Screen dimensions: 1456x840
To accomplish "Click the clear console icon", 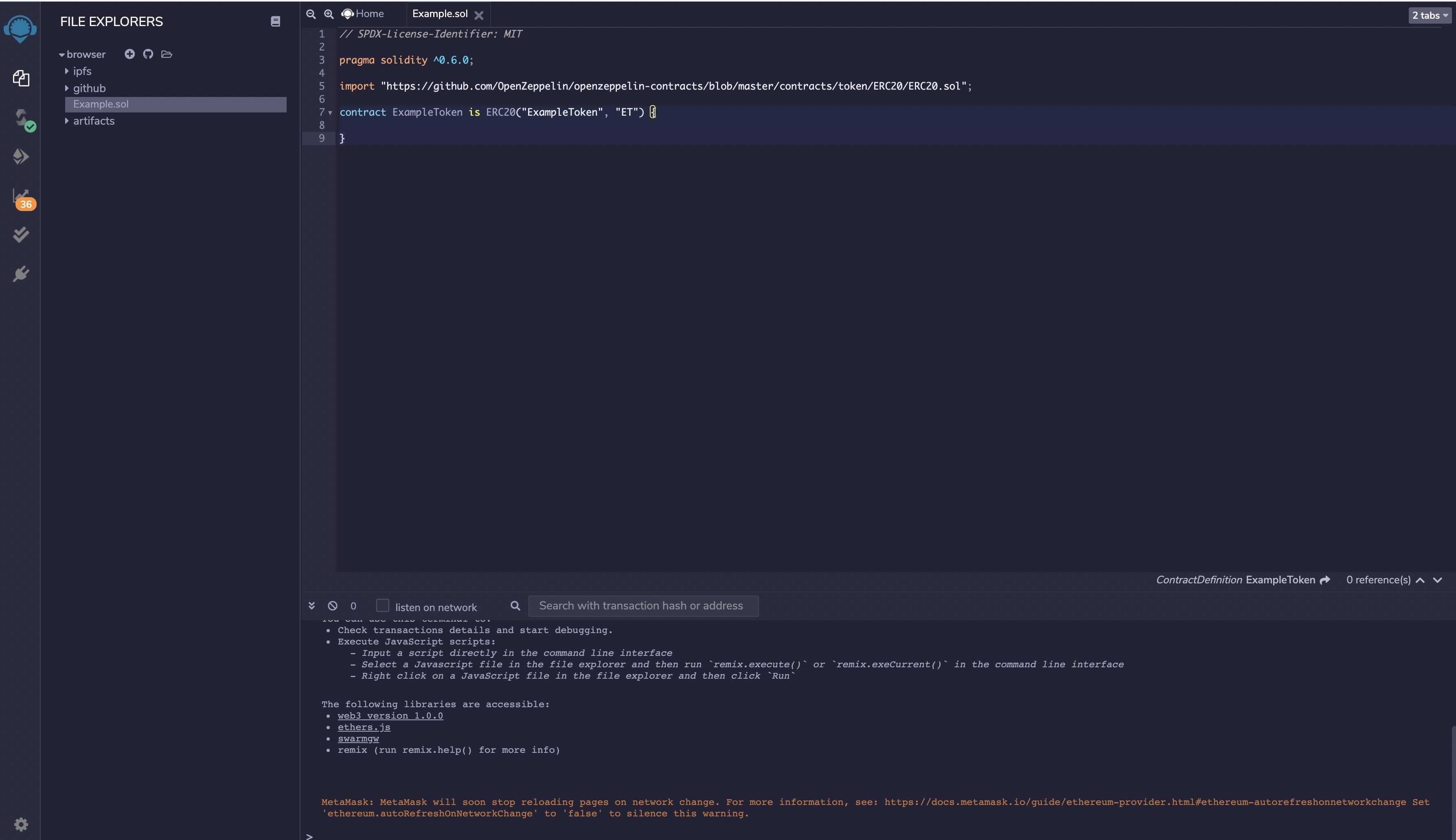I will [333, 606].
